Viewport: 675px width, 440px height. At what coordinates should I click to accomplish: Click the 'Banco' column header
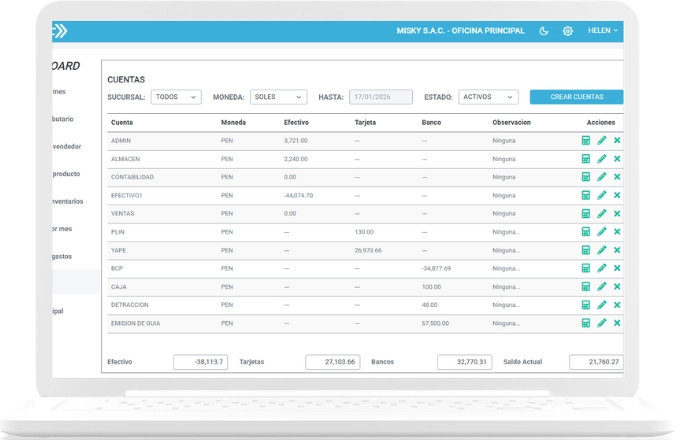431,122
